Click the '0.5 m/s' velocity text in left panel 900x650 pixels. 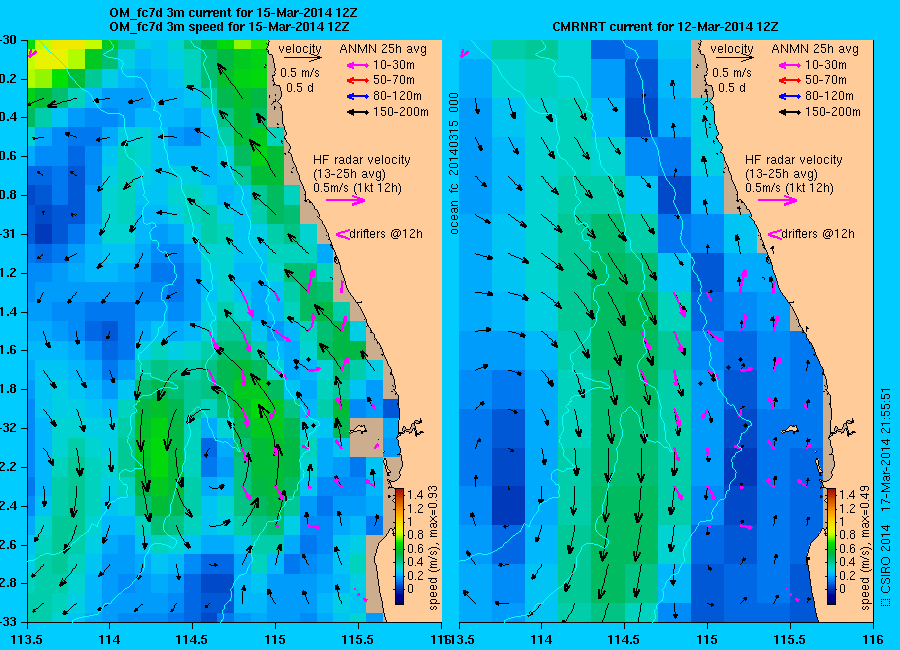tap(300, 73)
